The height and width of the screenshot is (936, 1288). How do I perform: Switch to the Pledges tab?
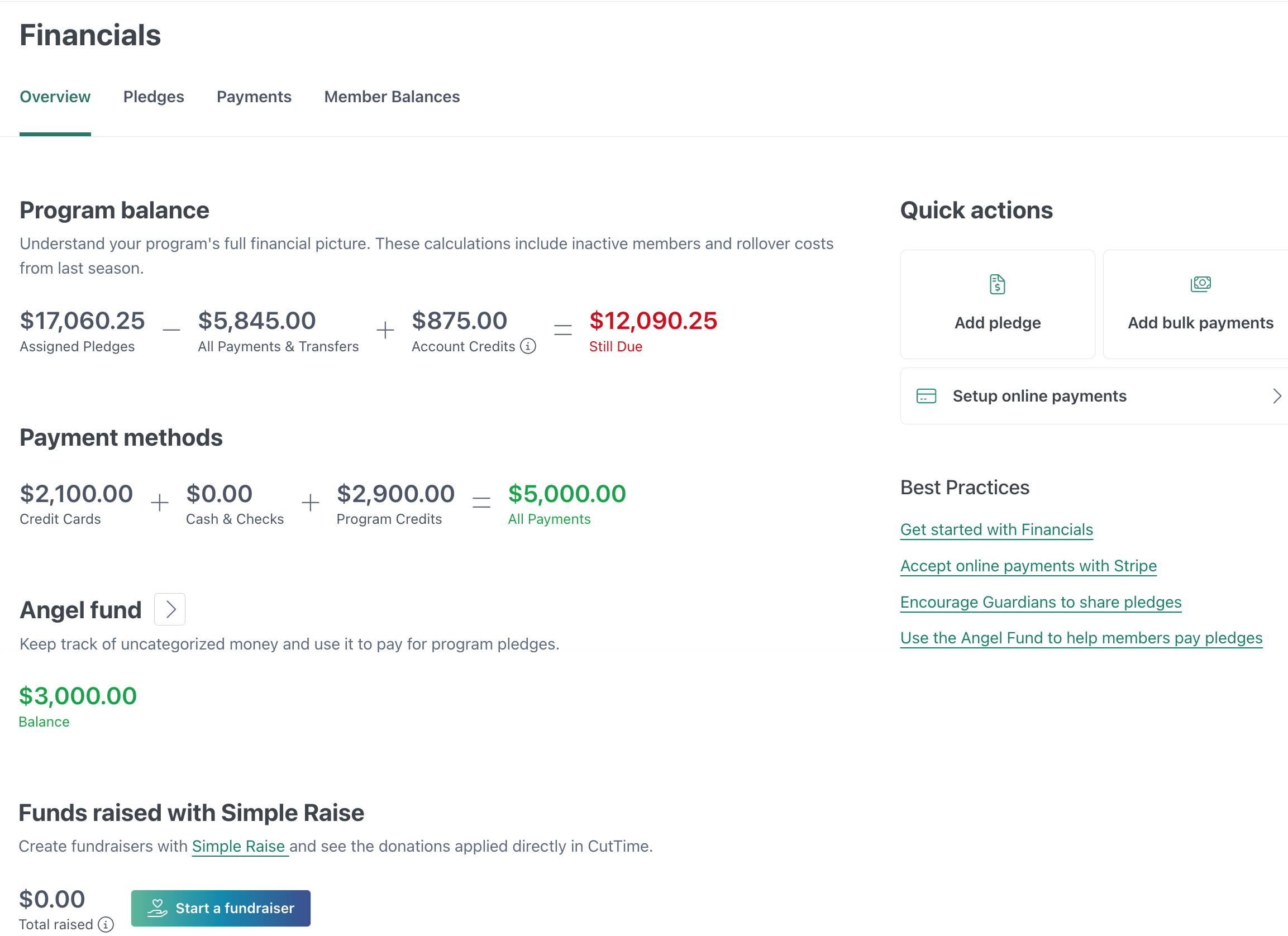coord(154,97)
